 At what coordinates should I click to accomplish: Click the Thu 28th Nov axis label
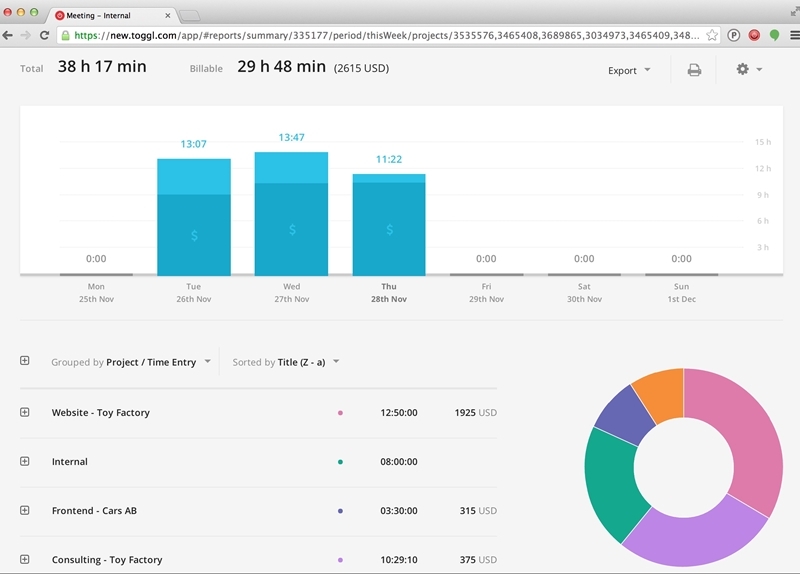tap(389, 293)
